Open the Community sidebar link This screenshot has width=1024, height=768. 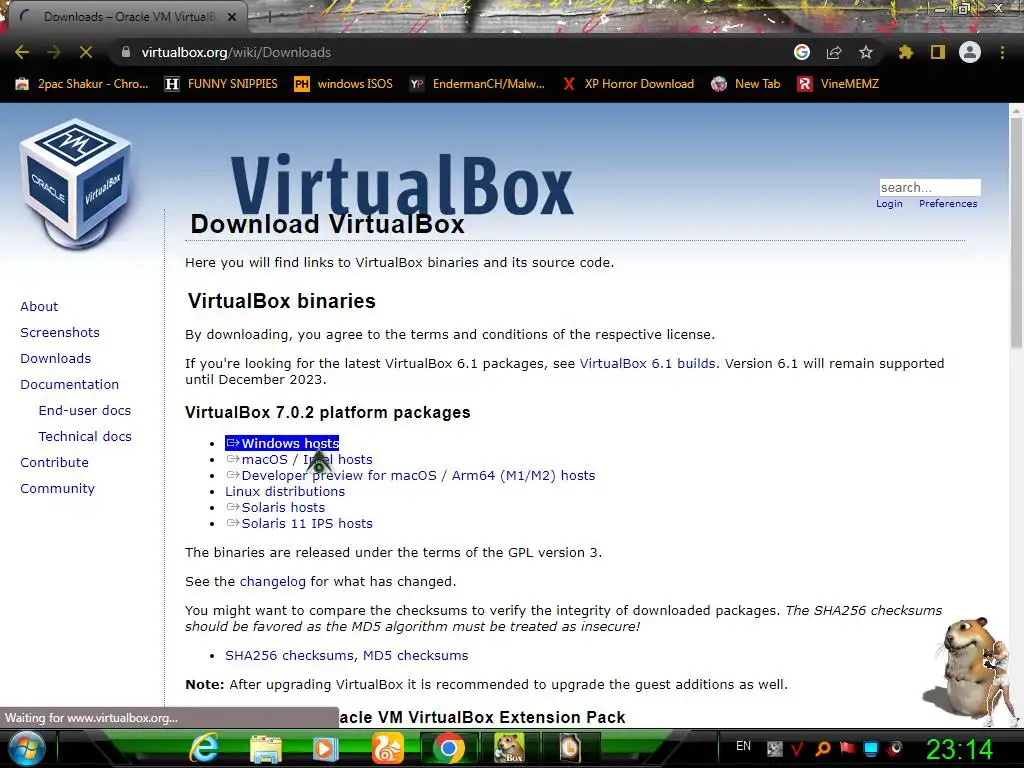57,488
